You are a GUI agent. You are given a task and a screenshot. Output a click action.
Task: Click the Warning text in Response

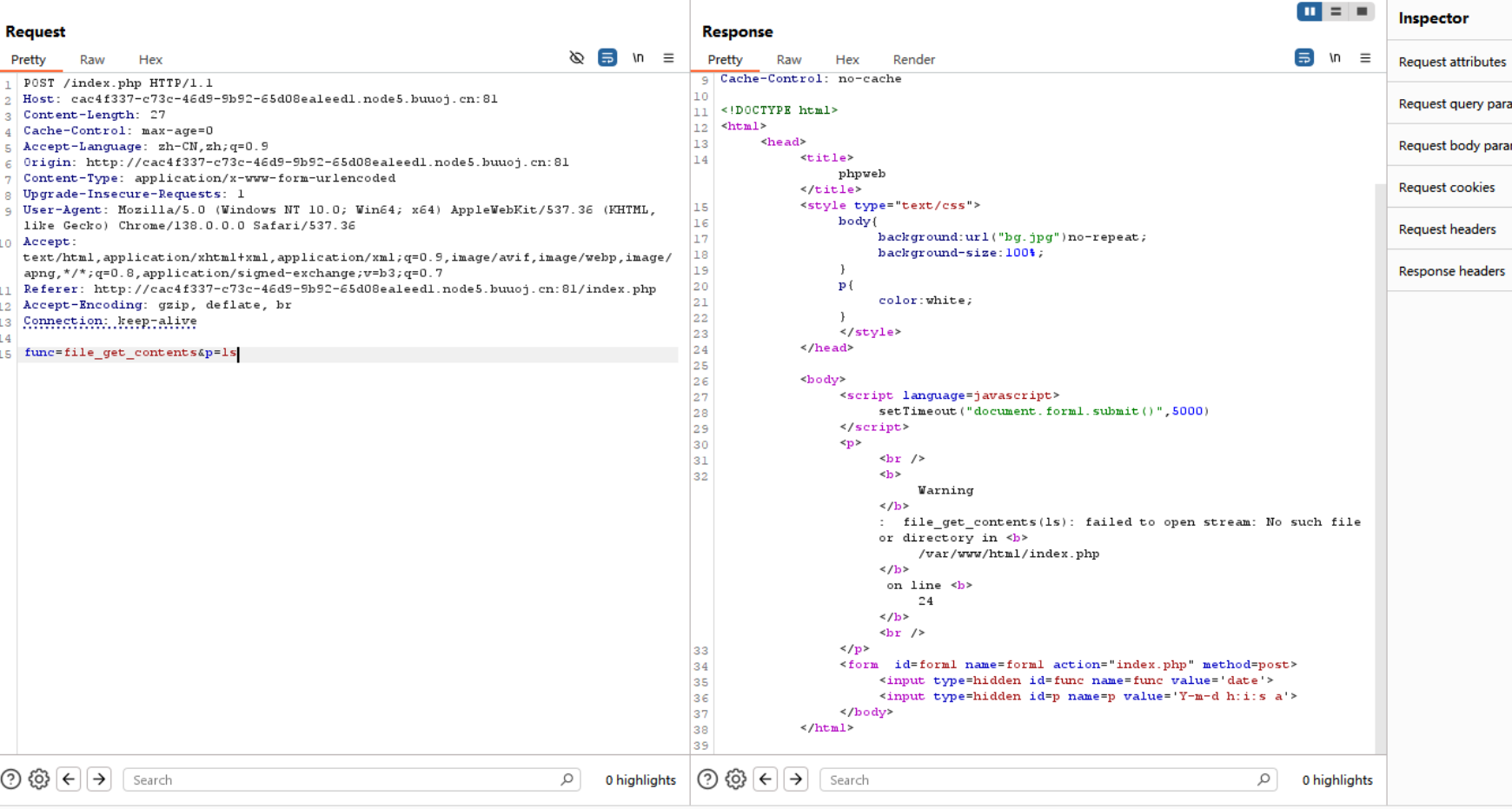point(945,490)
